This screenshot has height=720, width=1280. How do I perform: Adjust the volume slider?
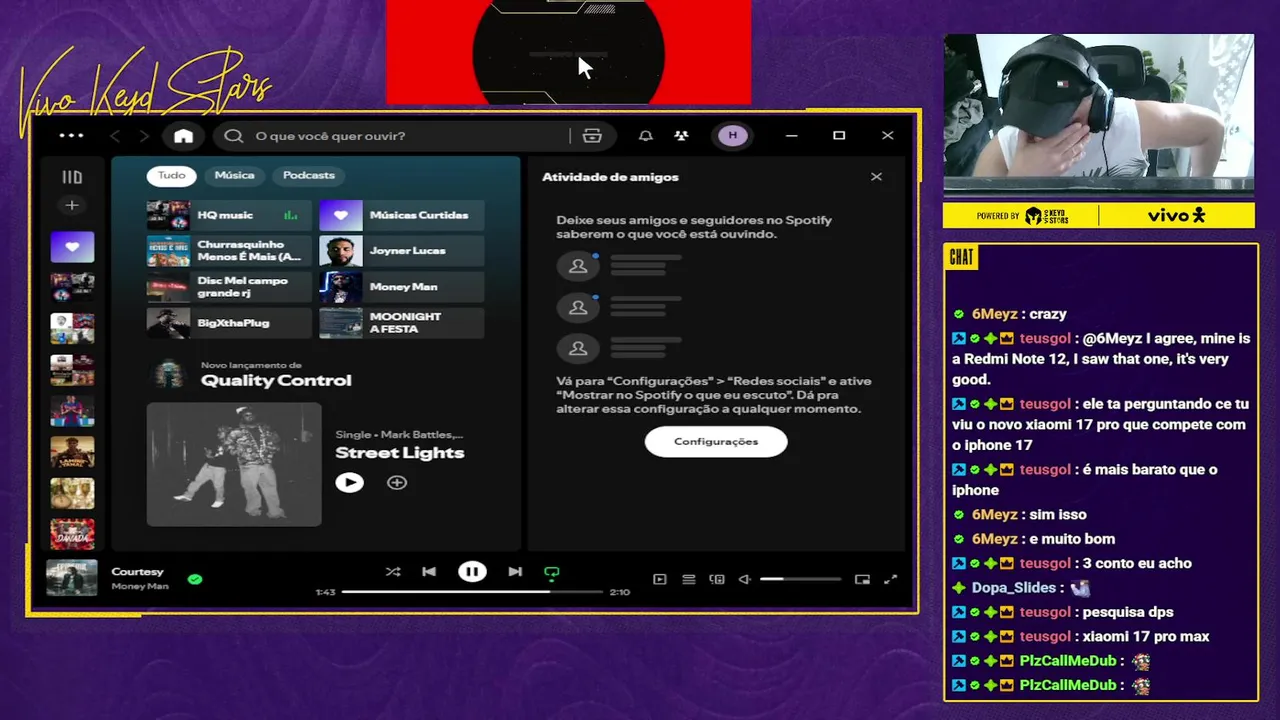tap(800, 579)
